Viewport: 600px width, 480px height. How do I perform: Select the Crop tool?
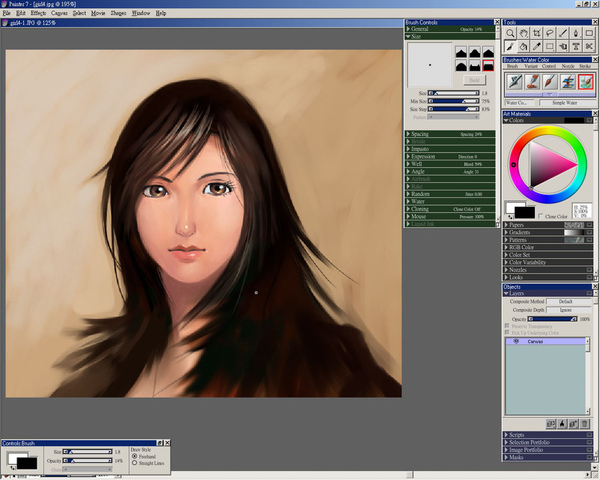(536, 33)
